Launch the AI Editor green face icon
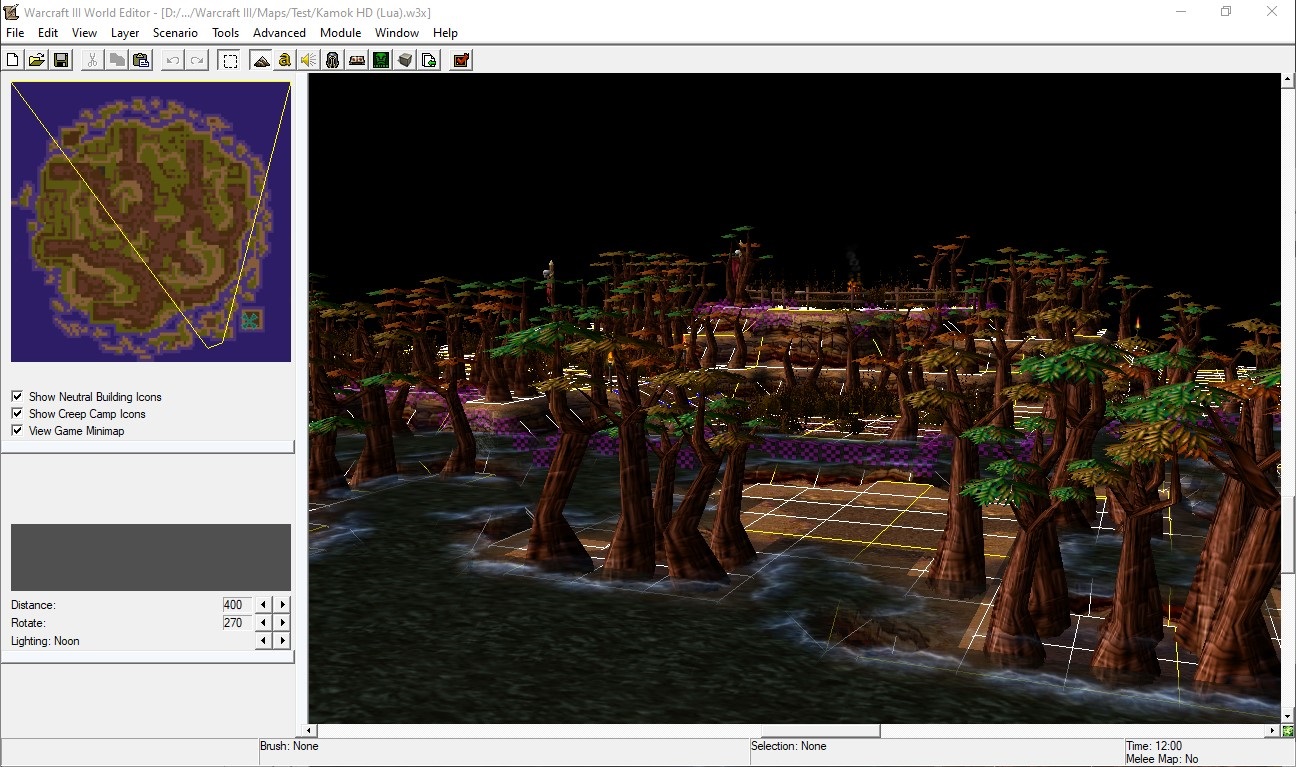The image size is (1296, 767). click(381, 60)
